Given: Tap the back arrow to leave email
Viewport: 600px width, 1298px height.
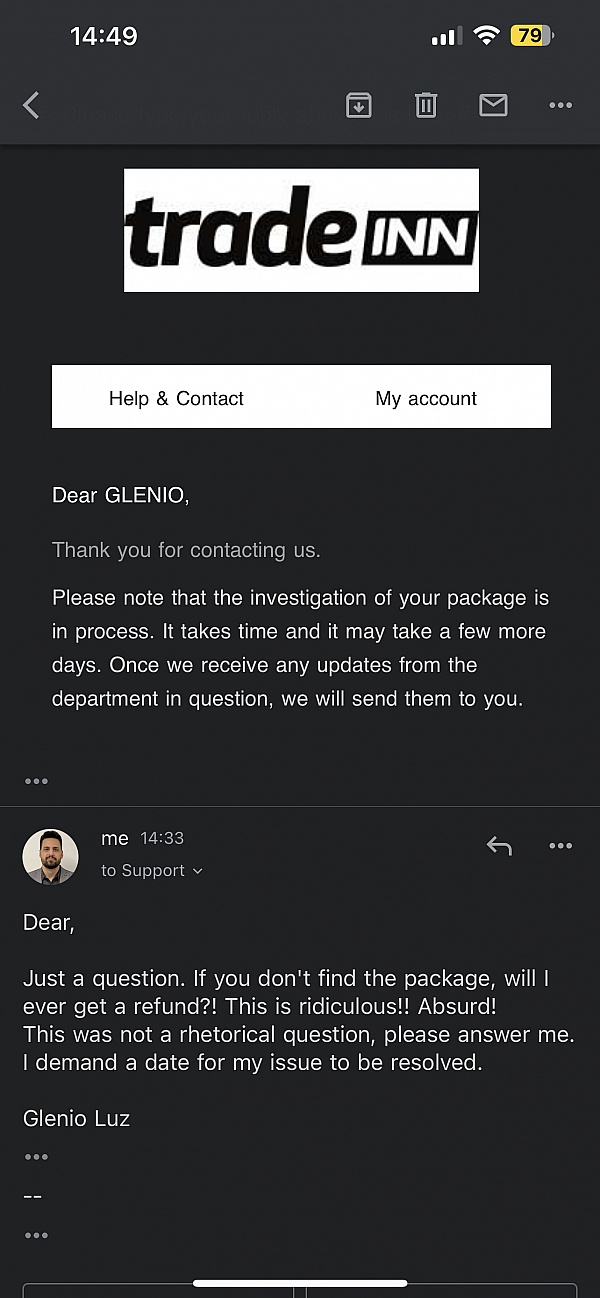Looking at the screenshot, I should tap(32, 105).
